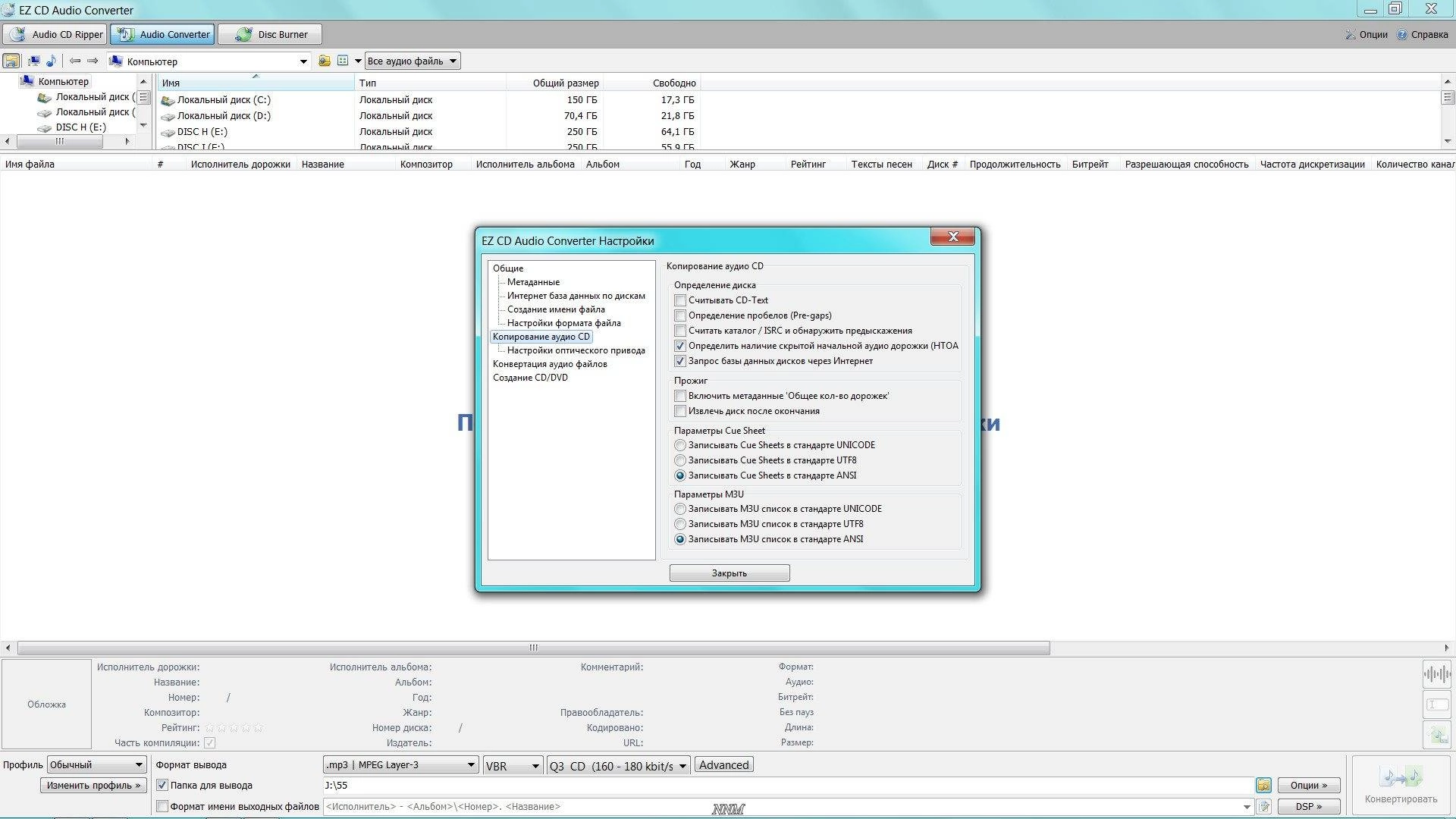Enable Определение пробелов (Pre-gaps) checkbox
Screen dimensions: 1456x819
click(680, 315)
